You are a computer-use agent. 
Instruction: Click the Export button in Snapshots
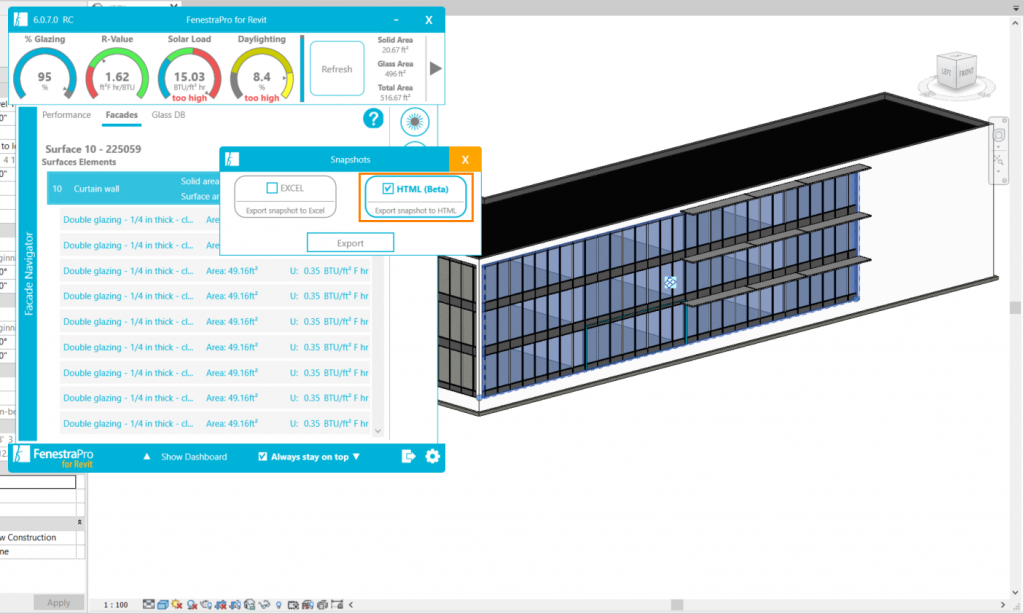pyautogui.click(x=351, y=242)
